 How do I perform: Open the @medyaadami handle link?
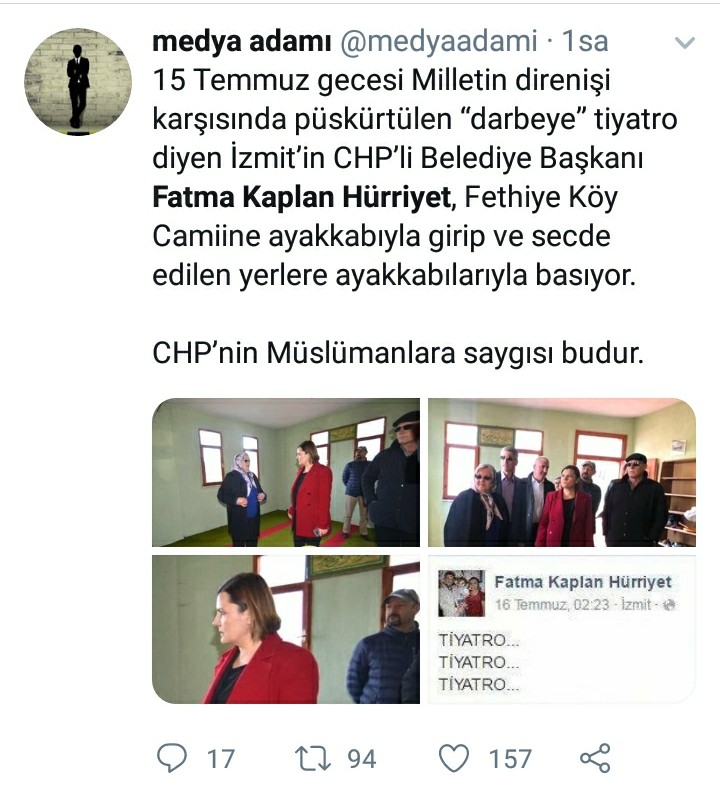click(438, 41)
